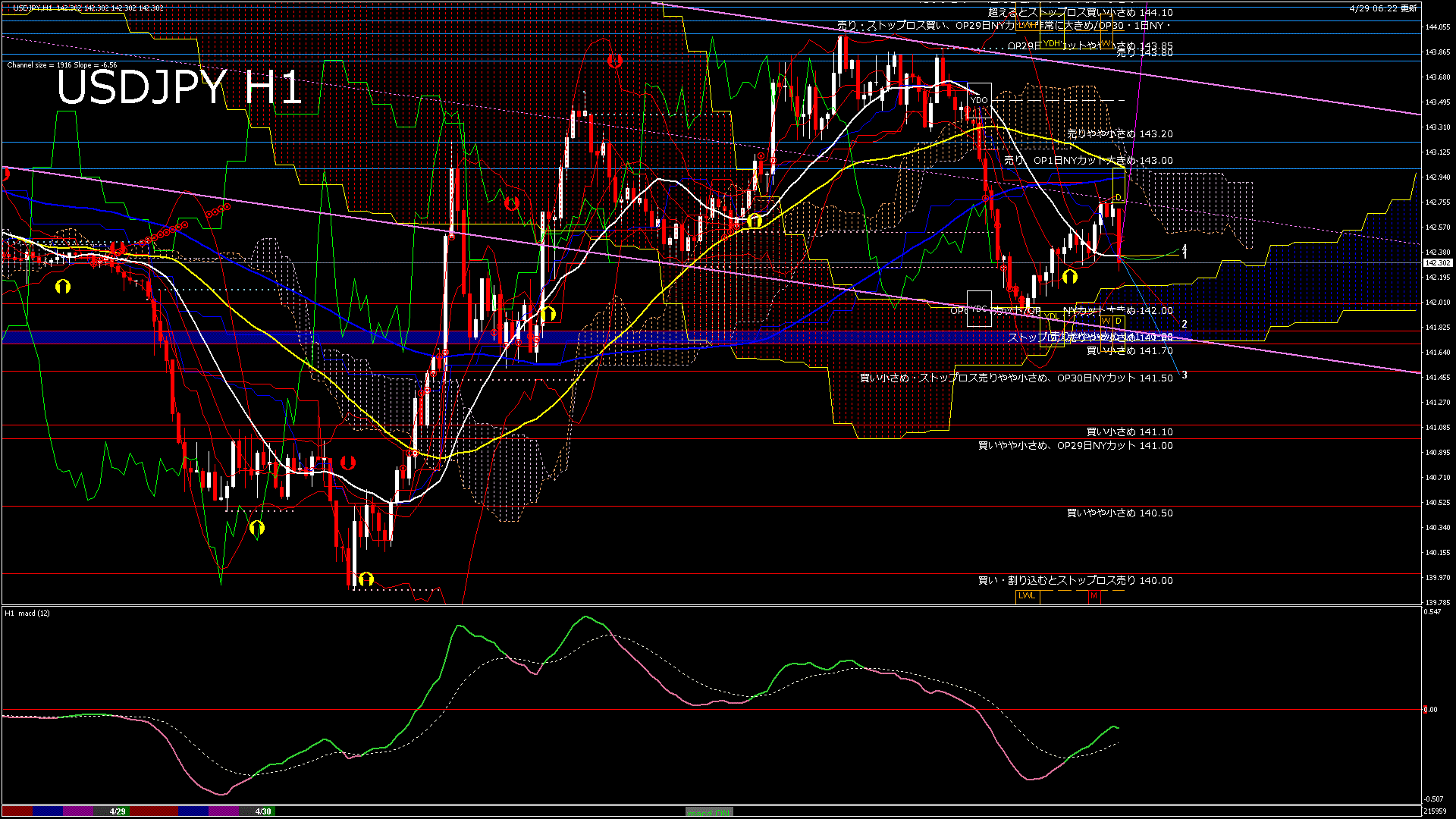Click the first dark red session bar at bottom-left
The width and height of the screenshot is (1456, 819).
pos(17,811)
